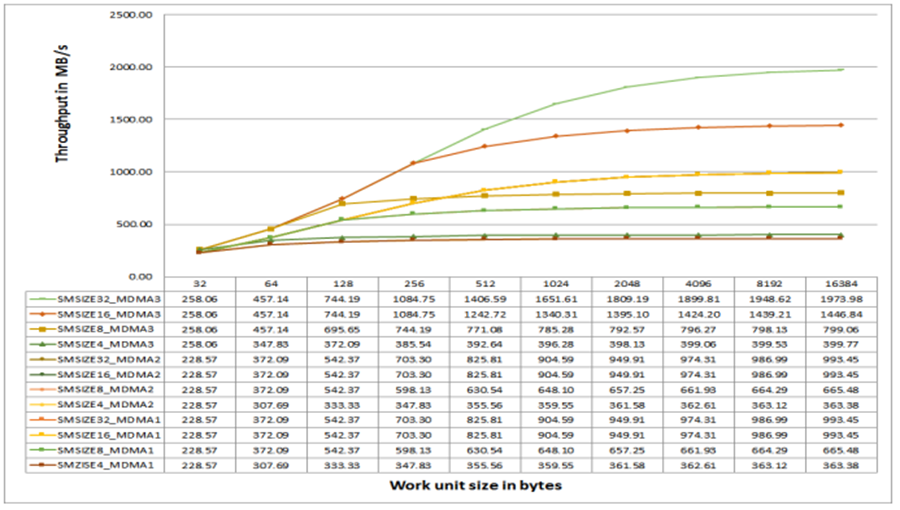Click the 2000.00 y-axis label
The width and height of the screenshot is (900, 510).
point(131,67)
